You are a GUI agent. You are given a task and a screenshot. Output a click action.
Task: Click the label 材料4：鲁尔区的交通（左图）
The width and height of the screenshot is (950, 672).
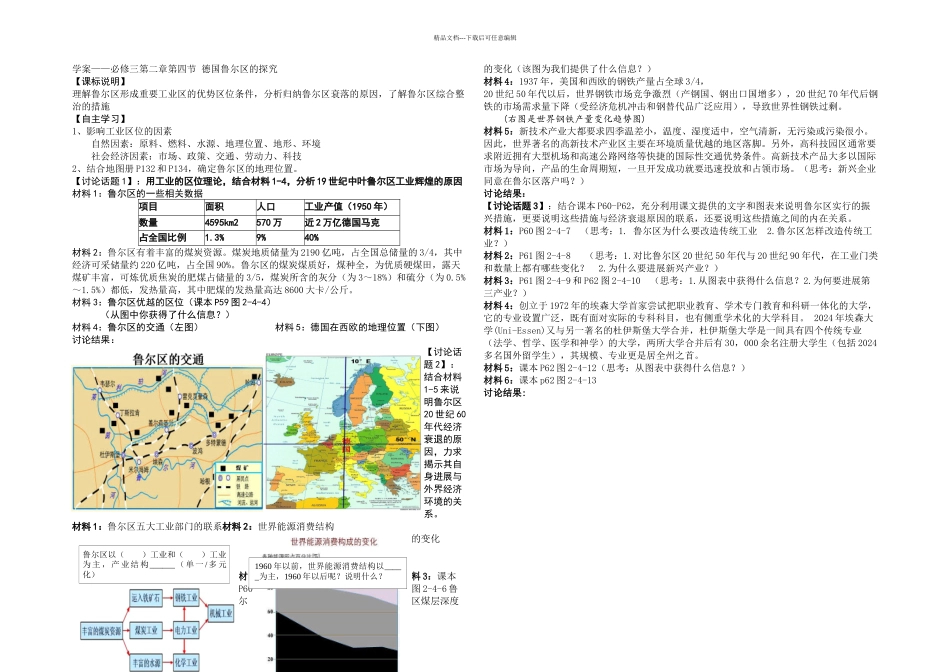[135, 327]
